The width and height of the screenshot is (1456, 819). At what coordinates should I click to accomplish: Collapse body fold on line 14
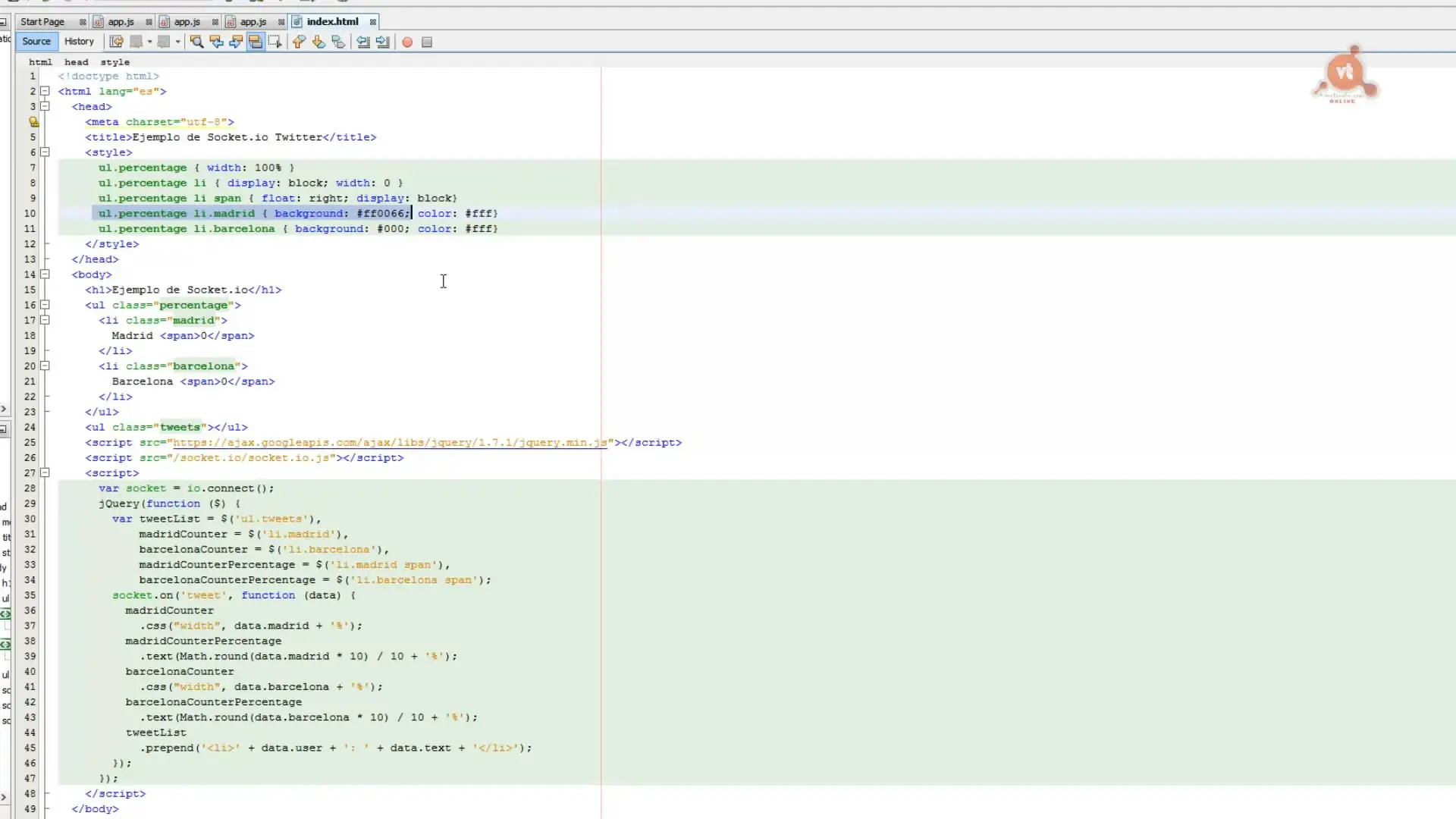[x=45, y=274]
